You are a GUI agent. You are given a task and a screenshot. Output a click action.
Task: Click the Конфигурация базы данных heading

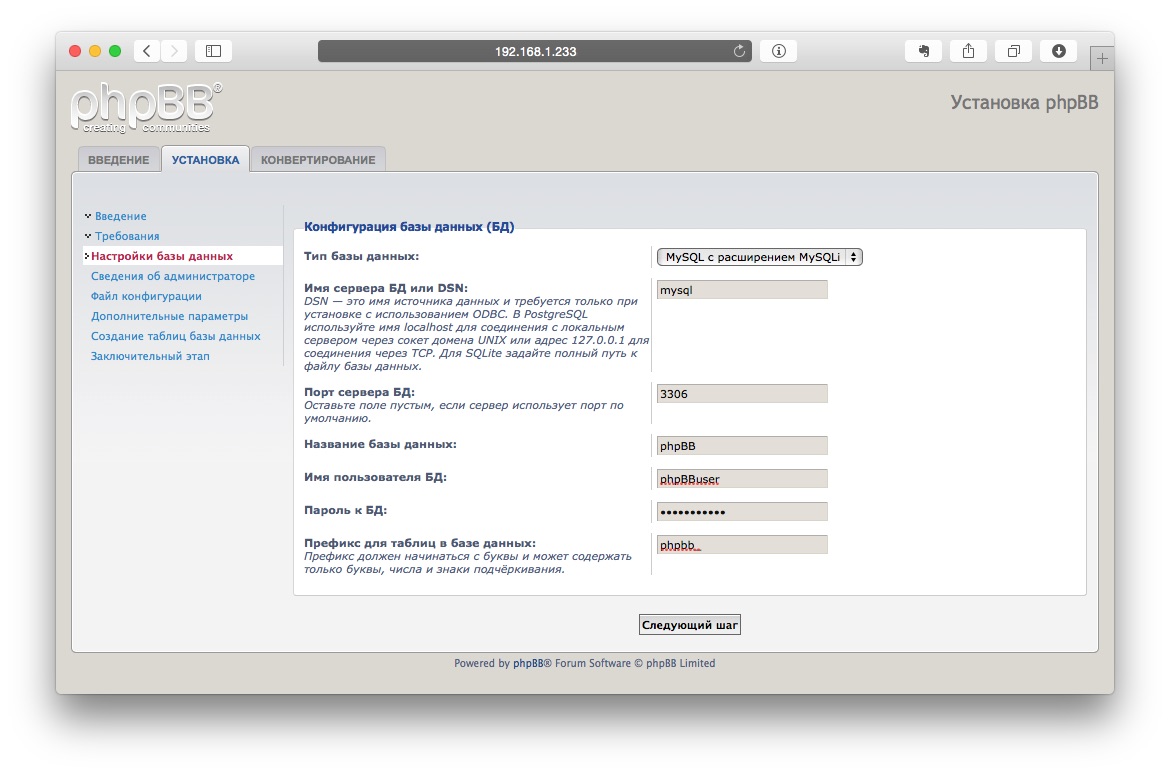[x=409, y=227]
